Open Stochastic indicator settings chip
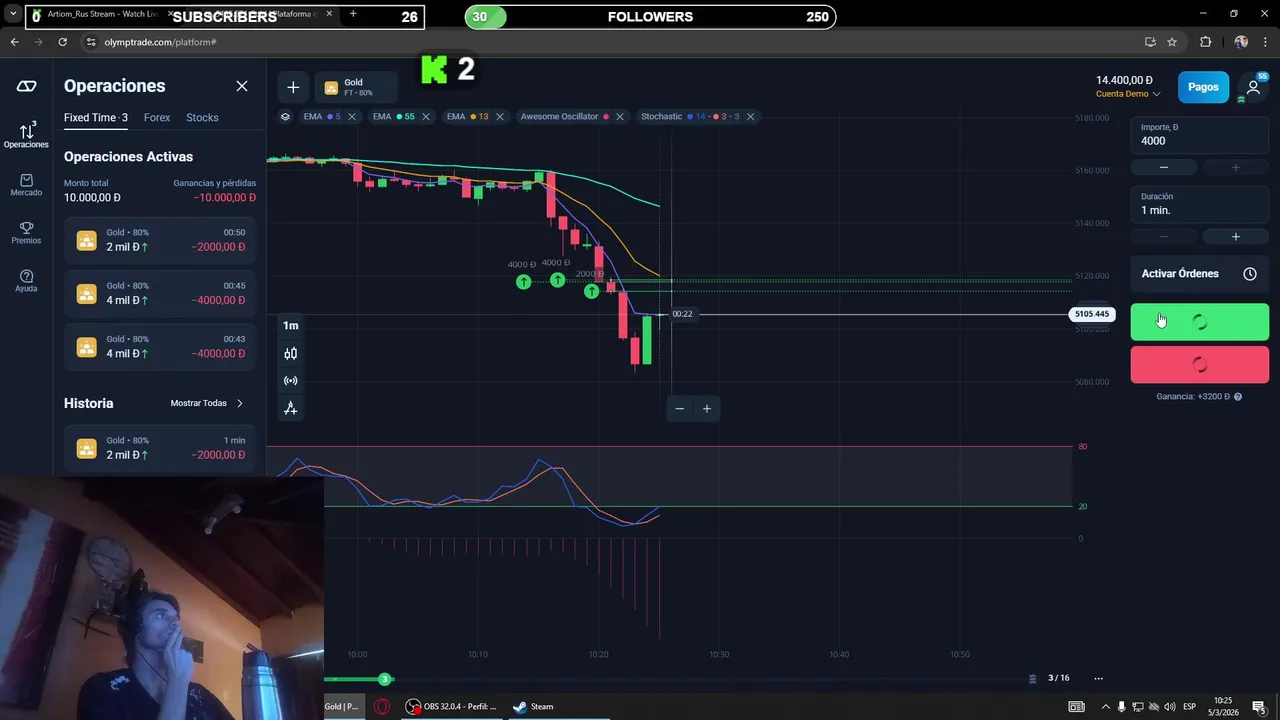The image size is (1280, 720). pos(690,116)
